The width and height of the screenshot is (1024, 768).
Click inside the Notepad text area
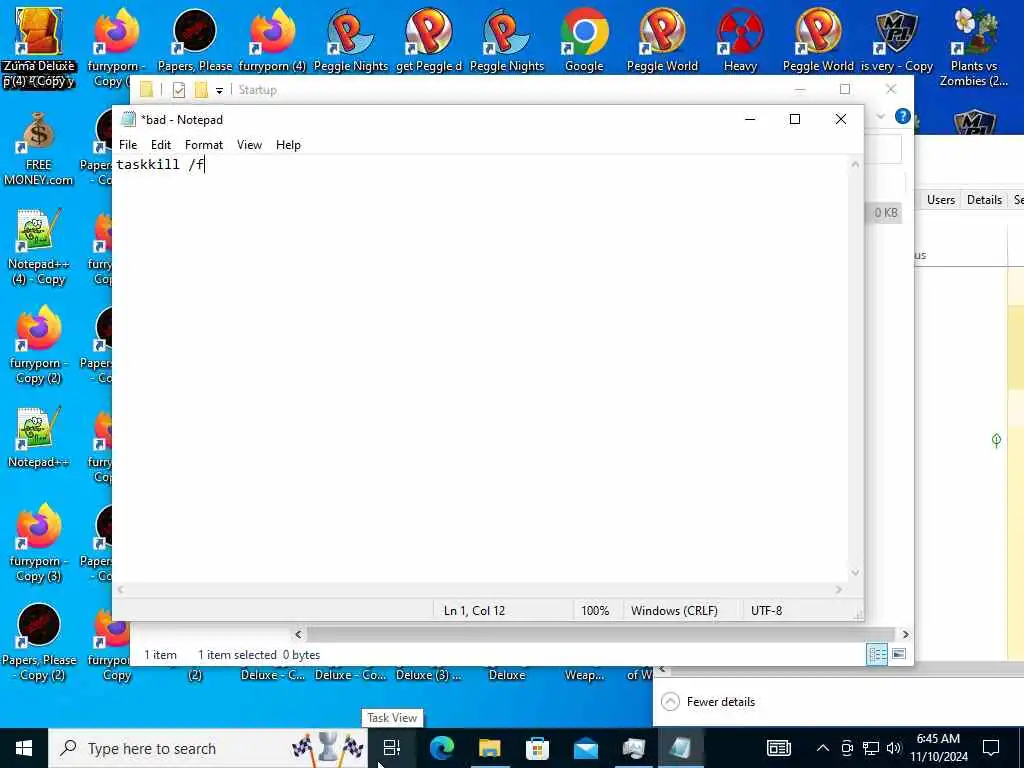pos(482,369)
